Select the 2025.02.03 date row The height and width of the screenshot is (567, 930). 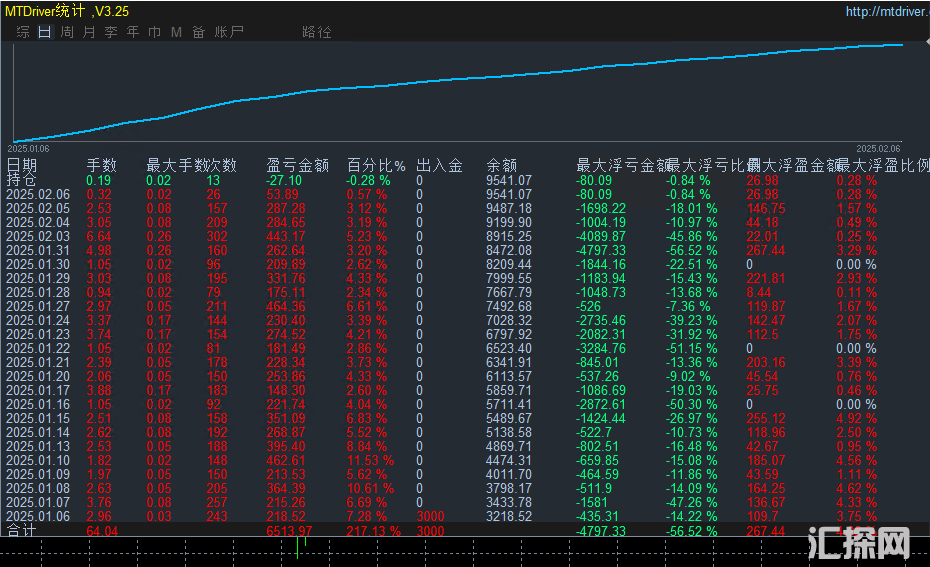39,236
